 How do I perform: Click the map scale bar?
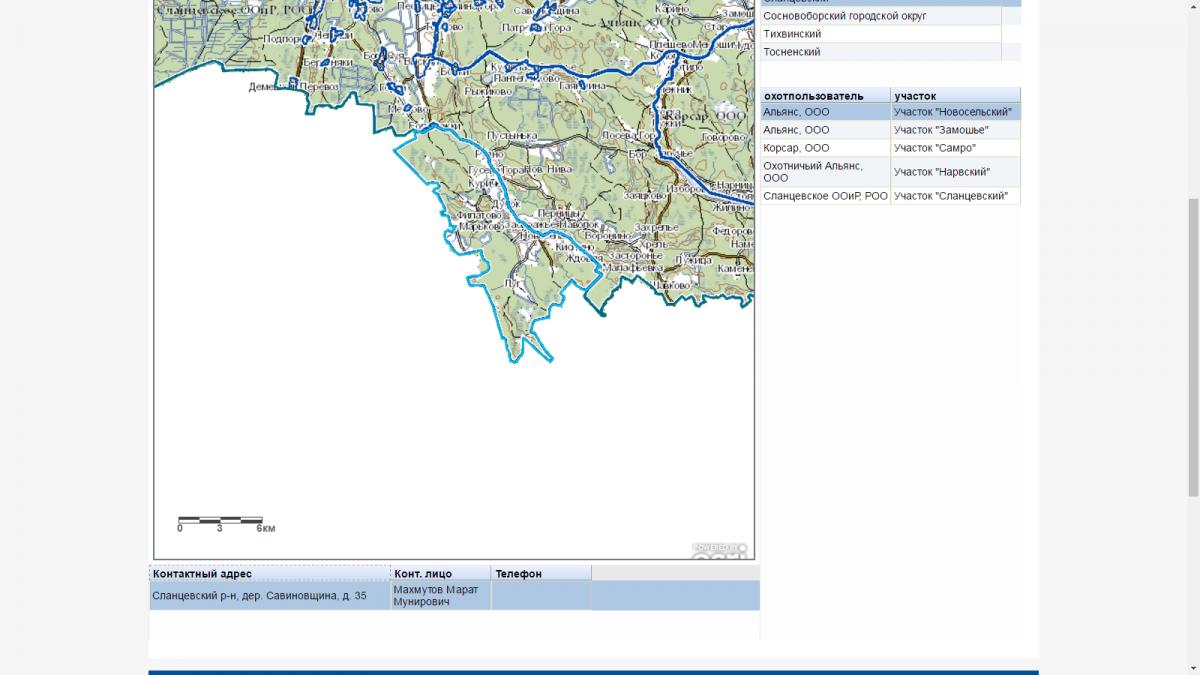(x=221, y=523)
